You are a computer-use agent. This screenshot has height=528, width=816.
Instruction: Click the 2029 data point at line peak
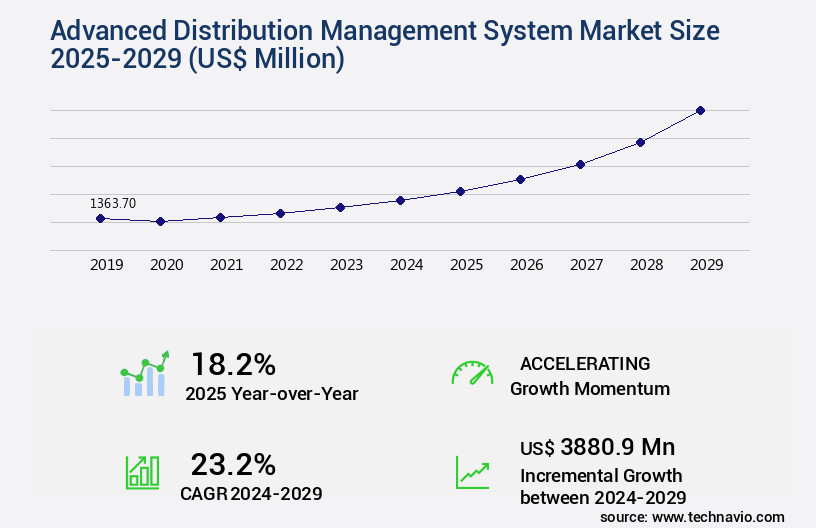pyautogui.click(x=700, y=110)
